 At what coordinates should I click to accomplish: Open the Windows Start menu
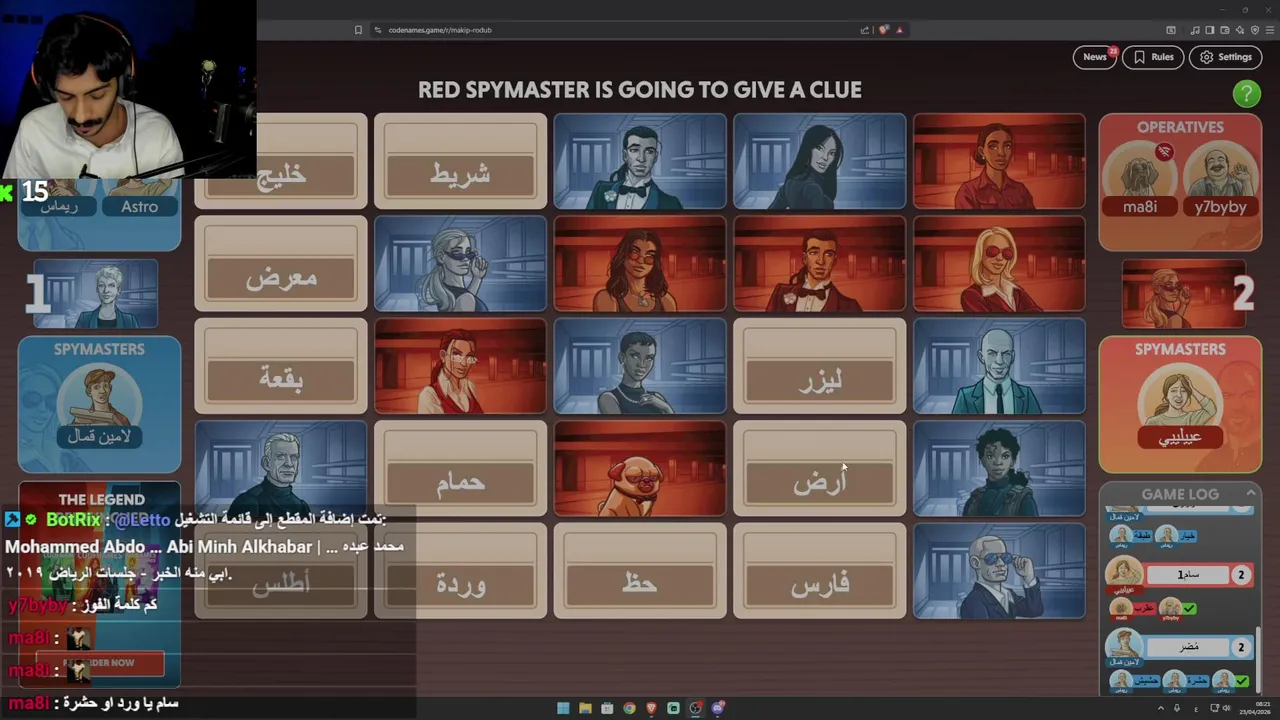click(563, 708)
